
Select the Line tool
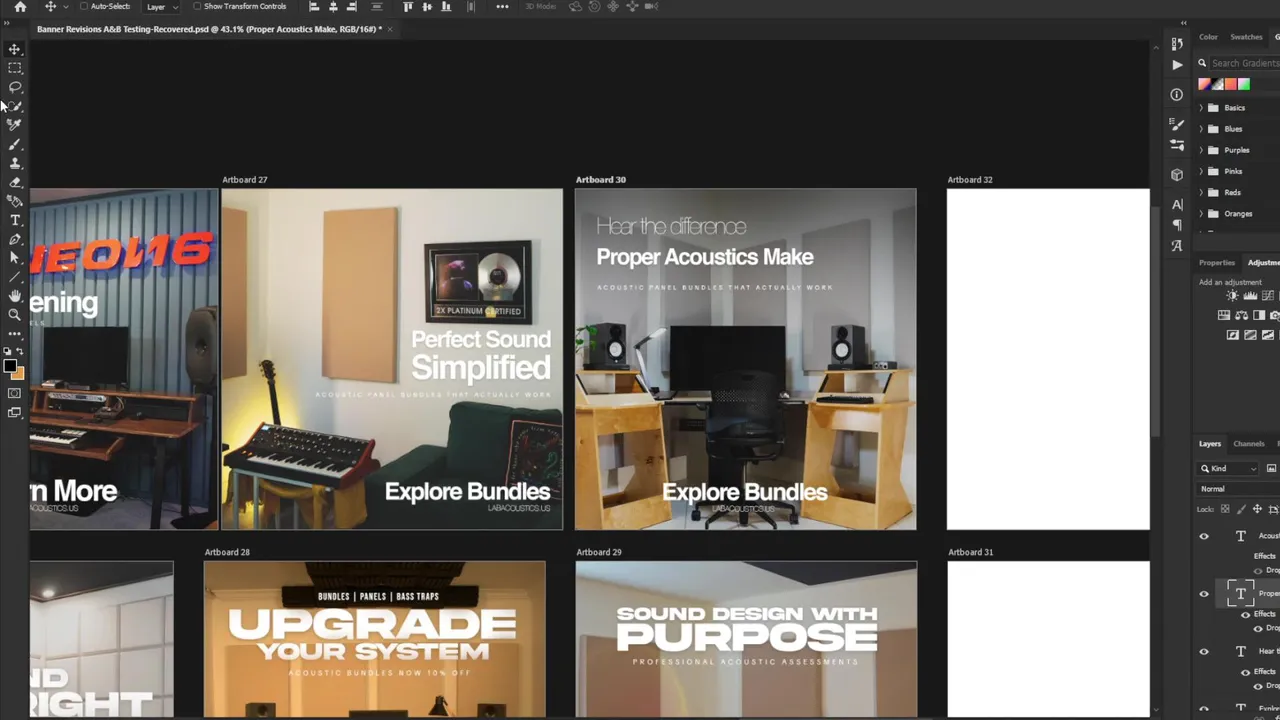point(15,277)
